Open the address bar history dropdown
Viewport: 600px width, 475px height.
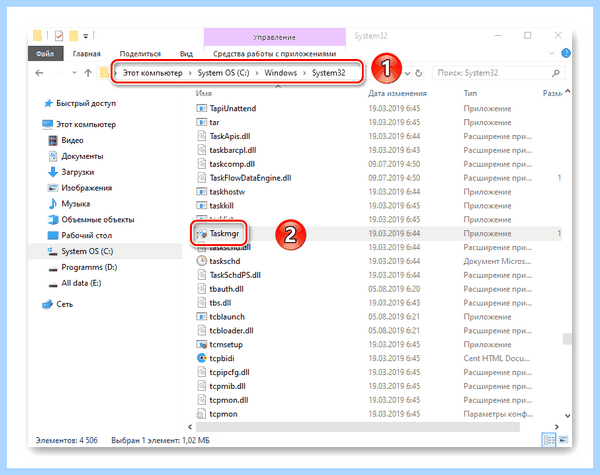click(408, 73)
